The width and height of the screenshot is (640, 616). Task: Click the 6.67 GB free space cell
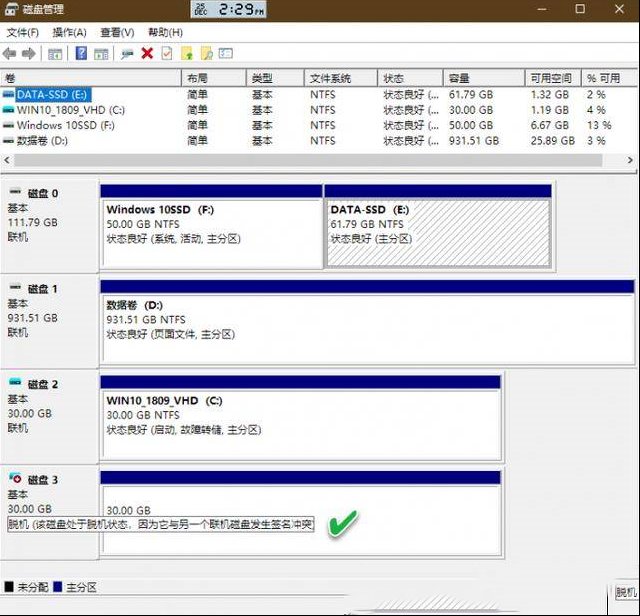pyautogui.click(x=549, y=125)
